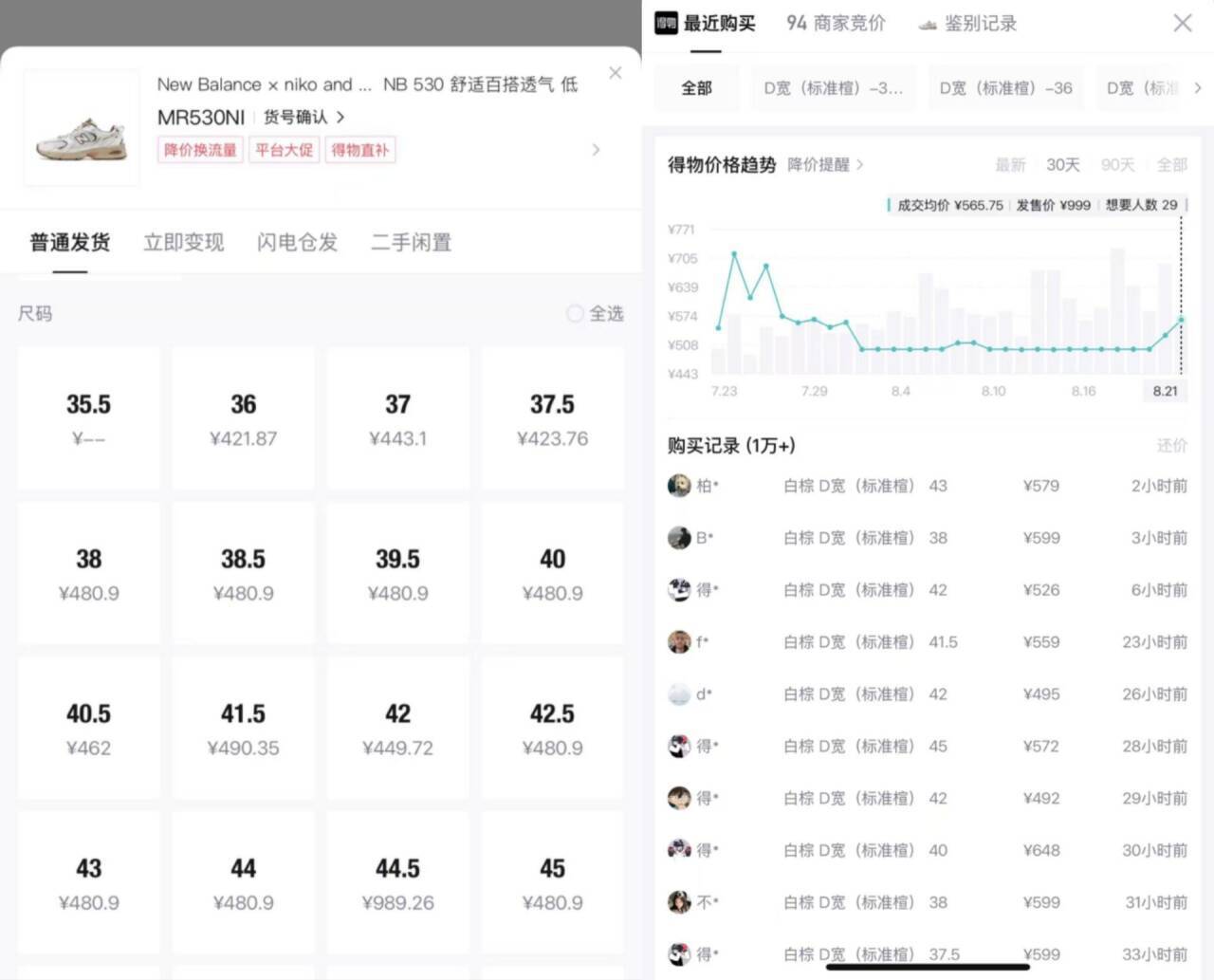
Task: Pick size 42 priced ¥449.72
Action: click(x=397, y=728)
